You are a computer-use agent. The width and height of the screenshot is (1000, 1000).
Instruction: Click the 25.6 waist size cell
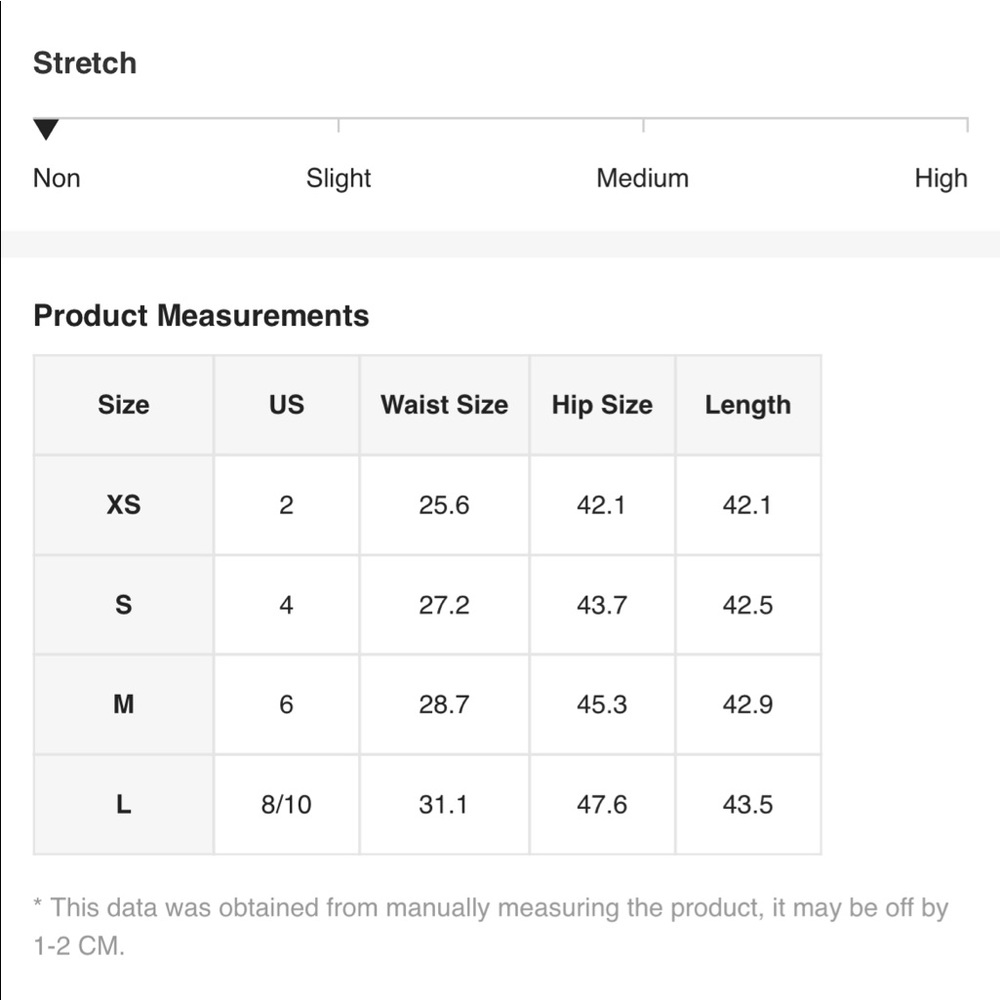pos(445,505)
